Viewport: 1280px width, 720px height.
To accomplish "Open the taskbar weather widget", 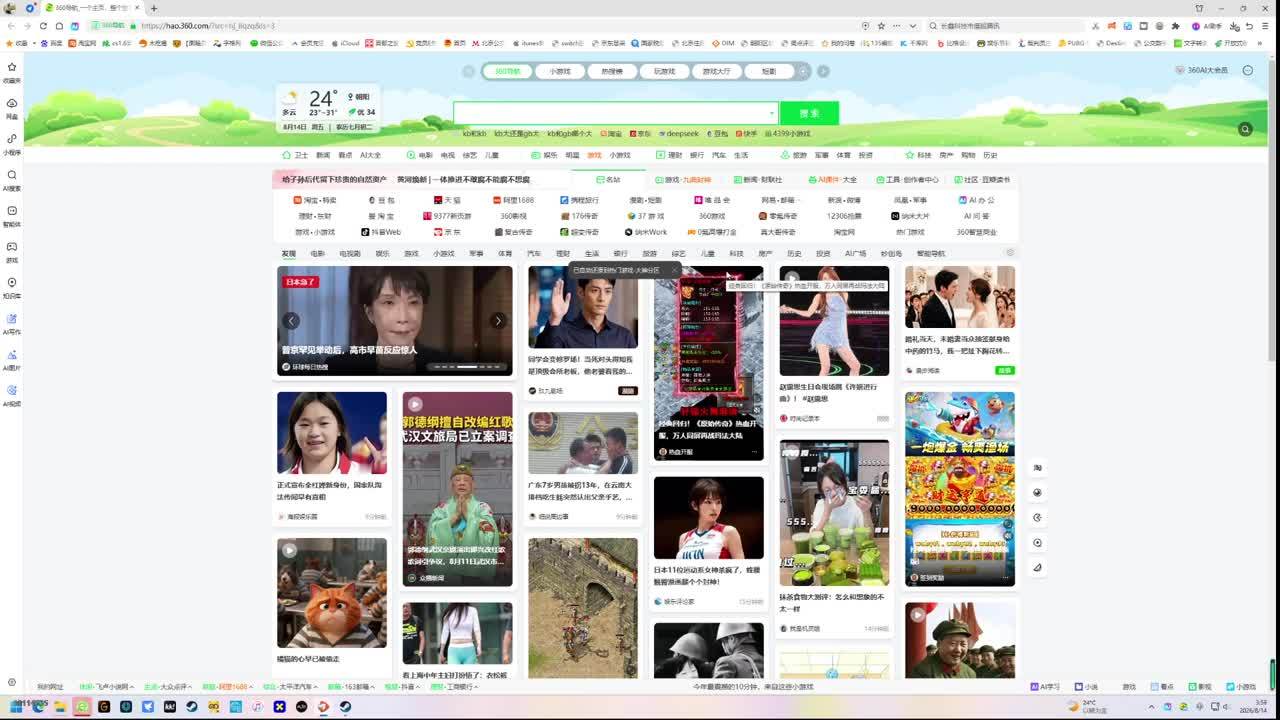I will 1088,706.
